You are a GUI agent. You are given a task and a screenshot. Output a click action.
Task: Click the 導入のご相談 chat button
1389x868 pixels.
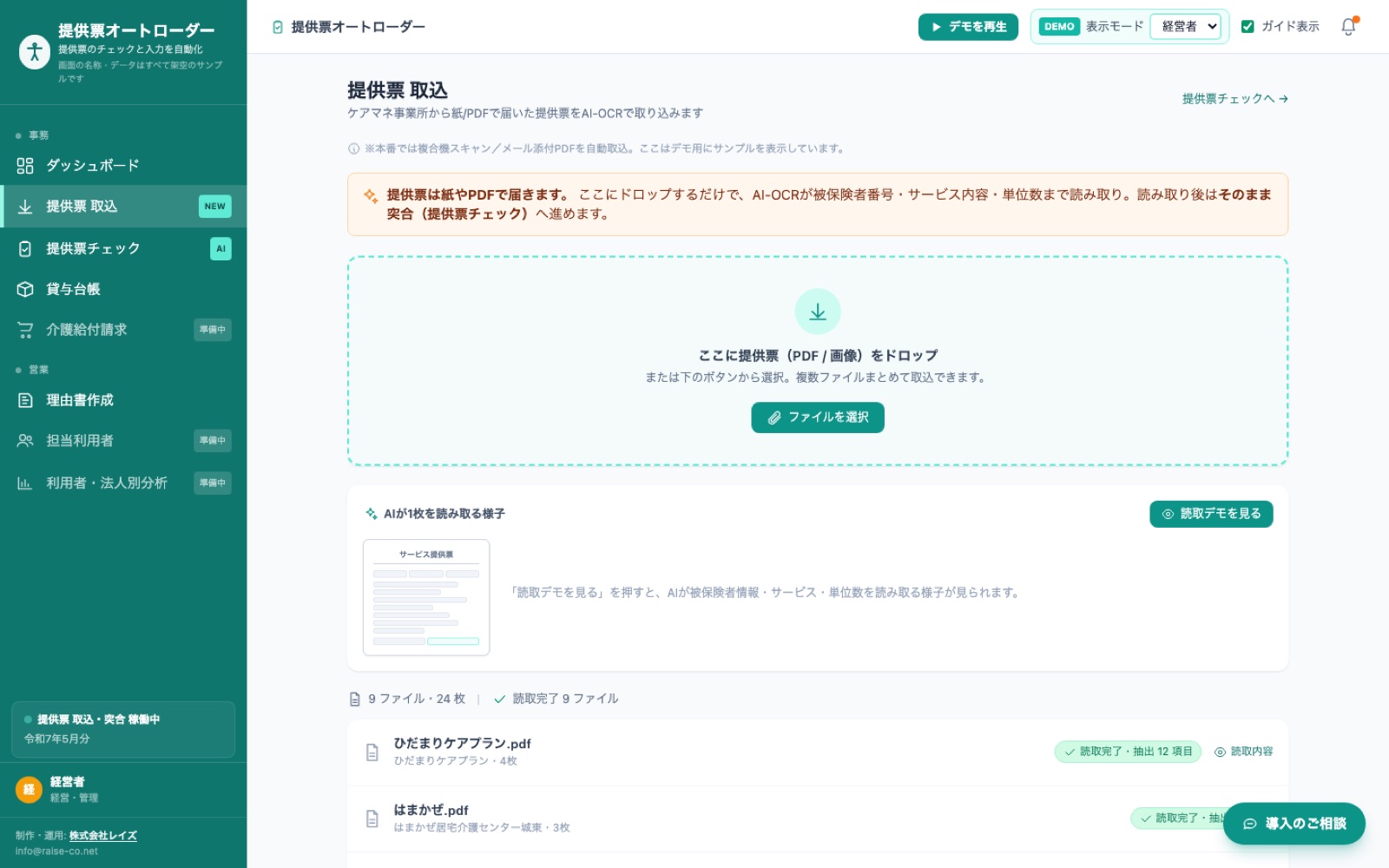click(x=1294, y=824)
